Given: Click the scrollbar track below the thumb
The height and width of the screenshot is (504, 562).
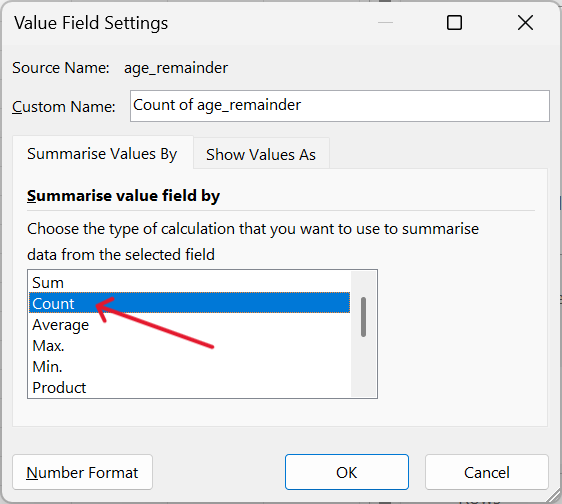Looking at the screenshot, I should point(363,366).
